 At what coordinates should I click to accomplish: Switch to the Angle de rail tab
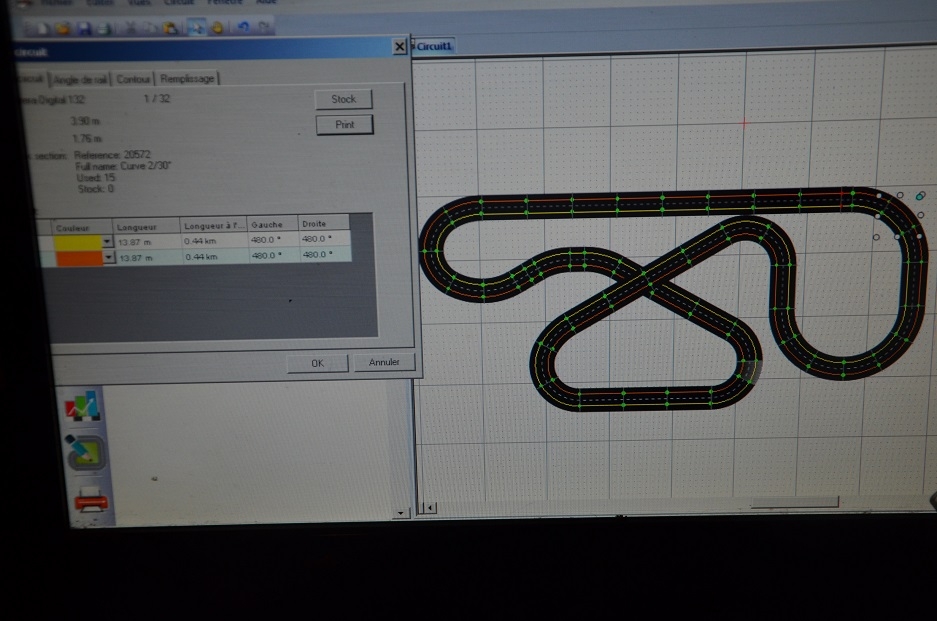81,79
